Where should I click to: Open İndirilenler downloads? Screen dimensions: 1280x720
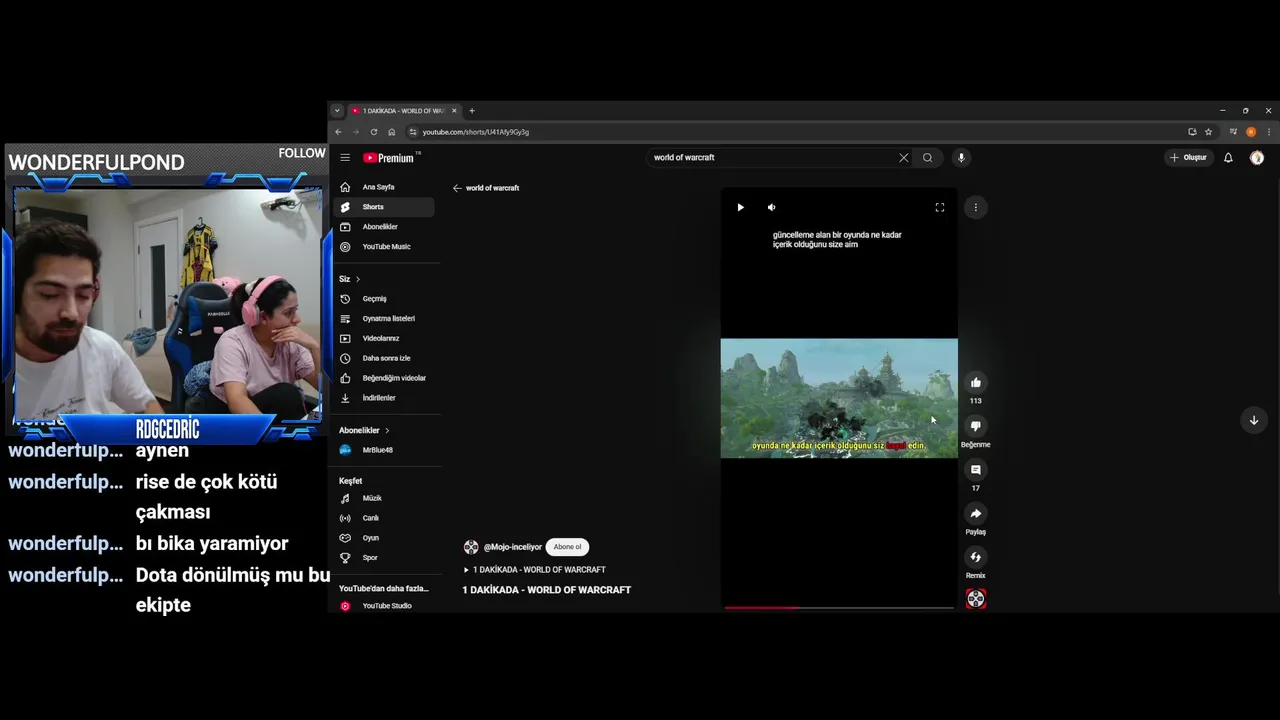pos(384,398)
